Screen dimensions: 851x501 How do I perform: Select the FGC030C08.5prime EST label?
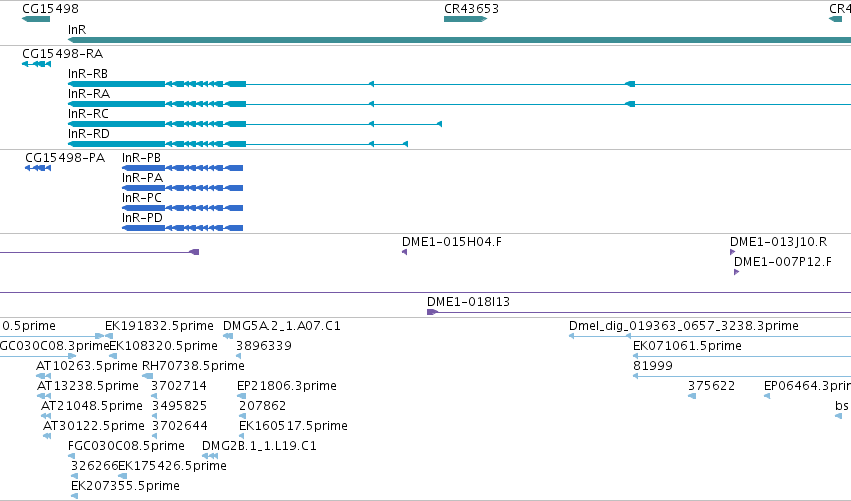[x=126, y=446]
